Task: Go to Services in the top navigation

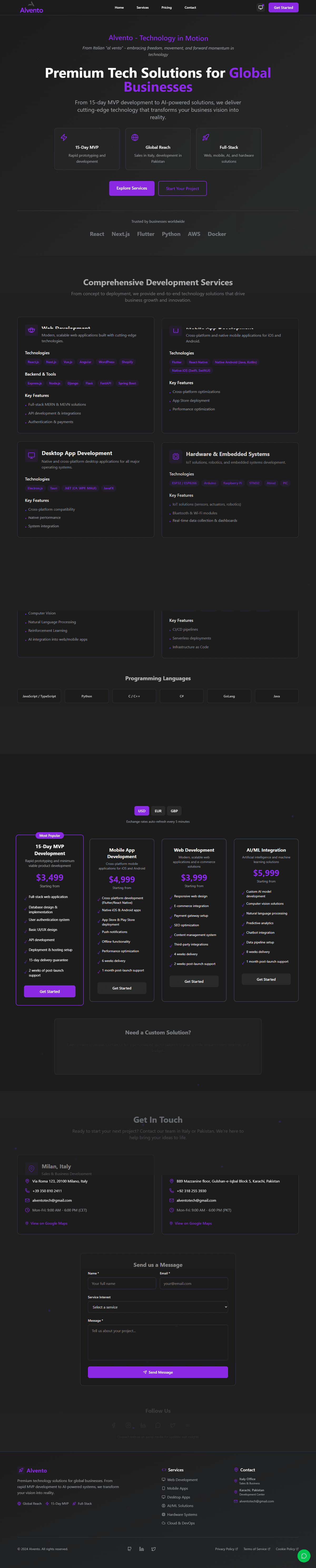Action: point(143,7)
